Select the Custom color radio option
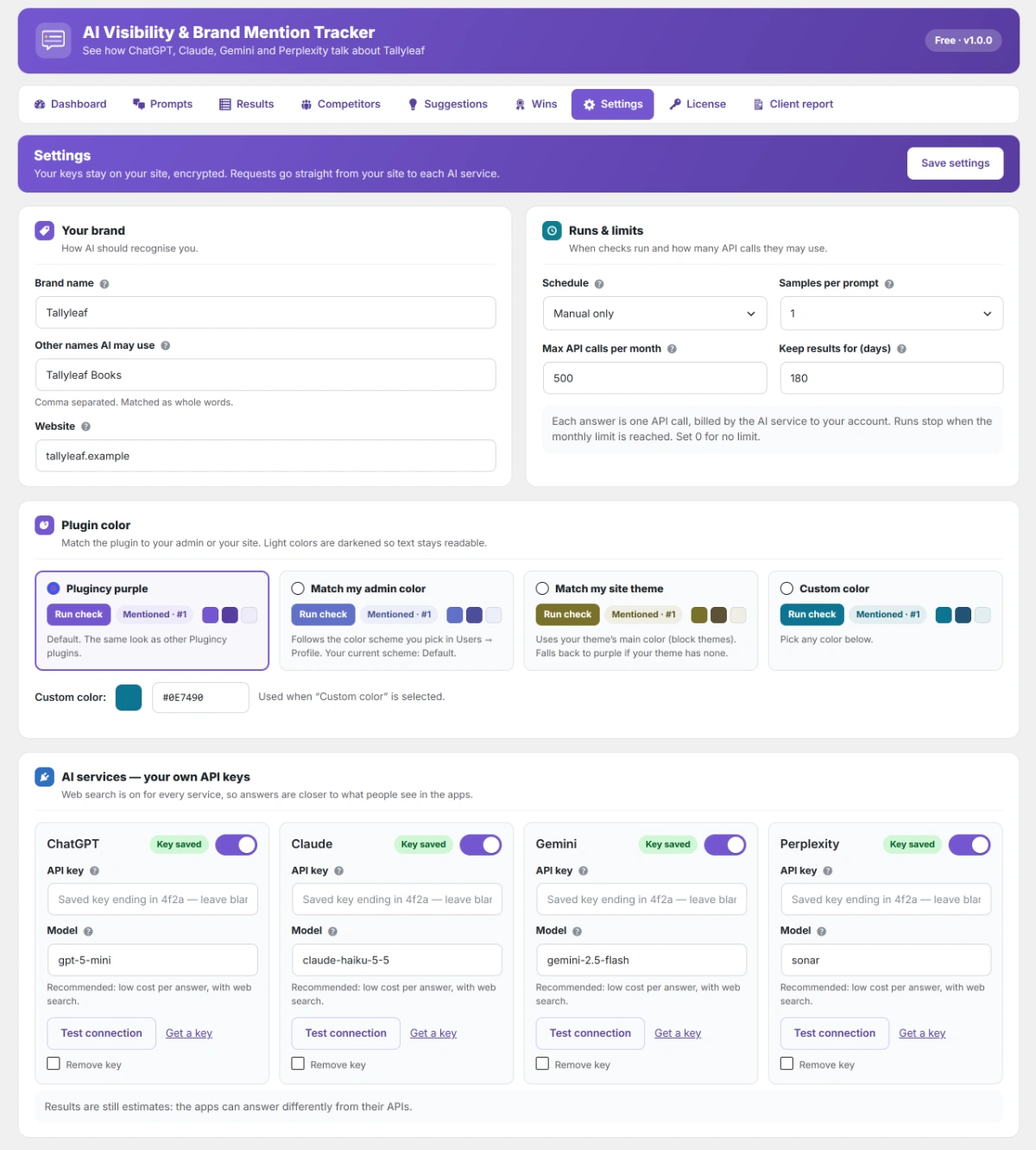 pos(786,589)
